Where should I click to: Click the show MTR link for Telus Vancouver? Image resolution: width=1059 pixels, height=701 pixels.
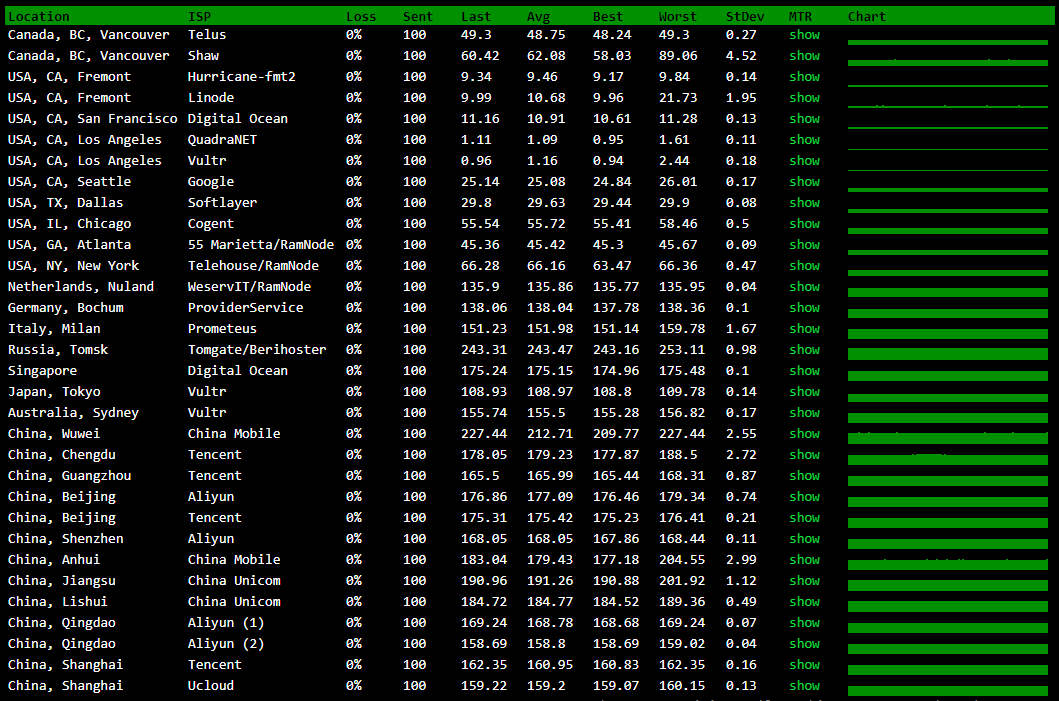coord(804,34)
